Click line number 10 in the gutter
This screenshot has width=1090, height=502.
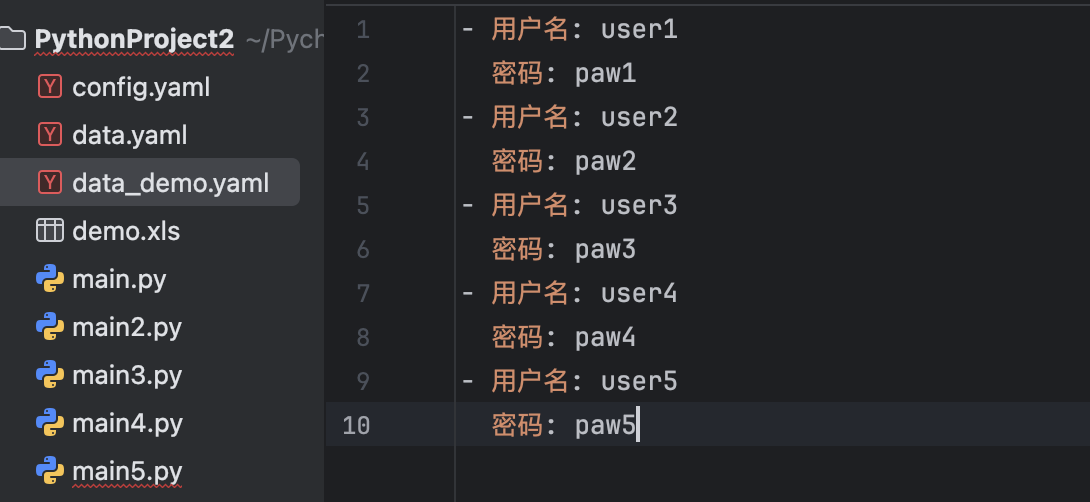(x=356, y=426)
